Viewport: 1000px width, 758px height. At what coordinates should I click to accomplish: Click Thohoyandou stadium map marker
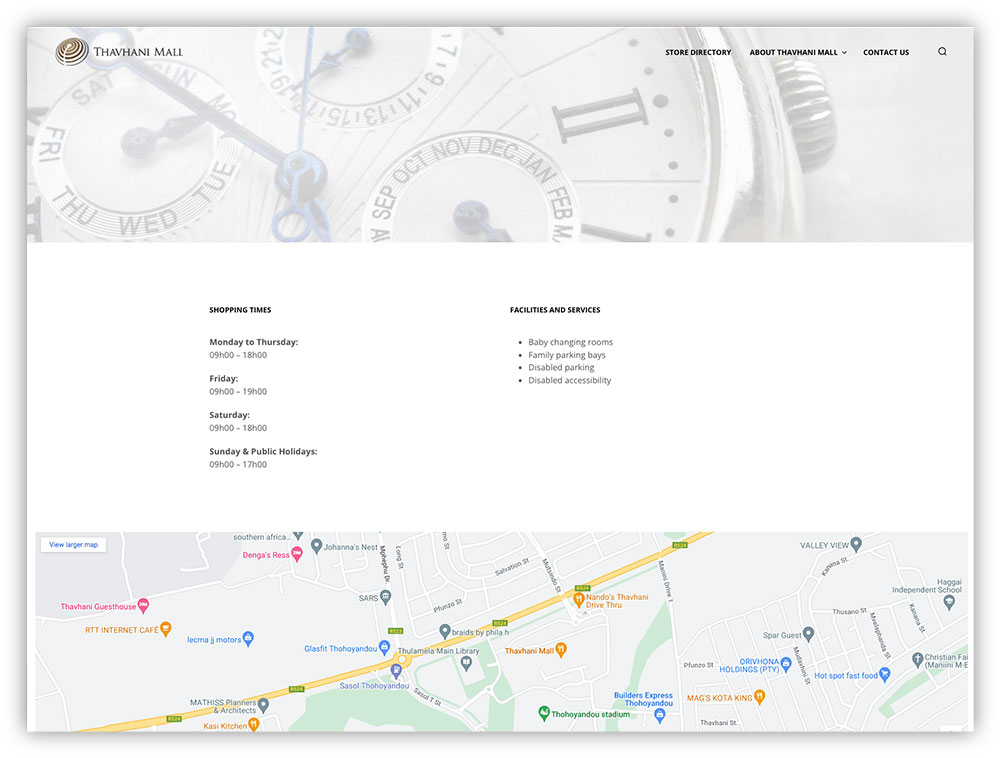tap(544, 713)
